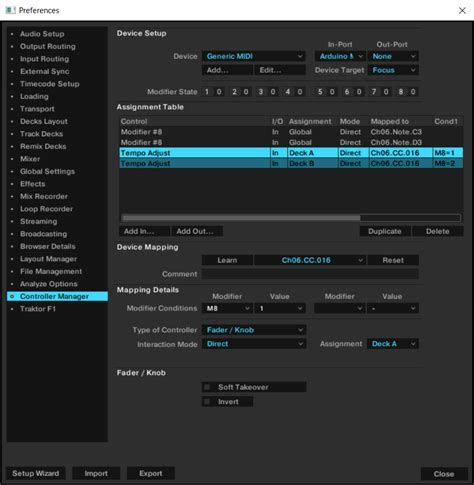Go to Traktor F1 settings page

click(38, 309)
